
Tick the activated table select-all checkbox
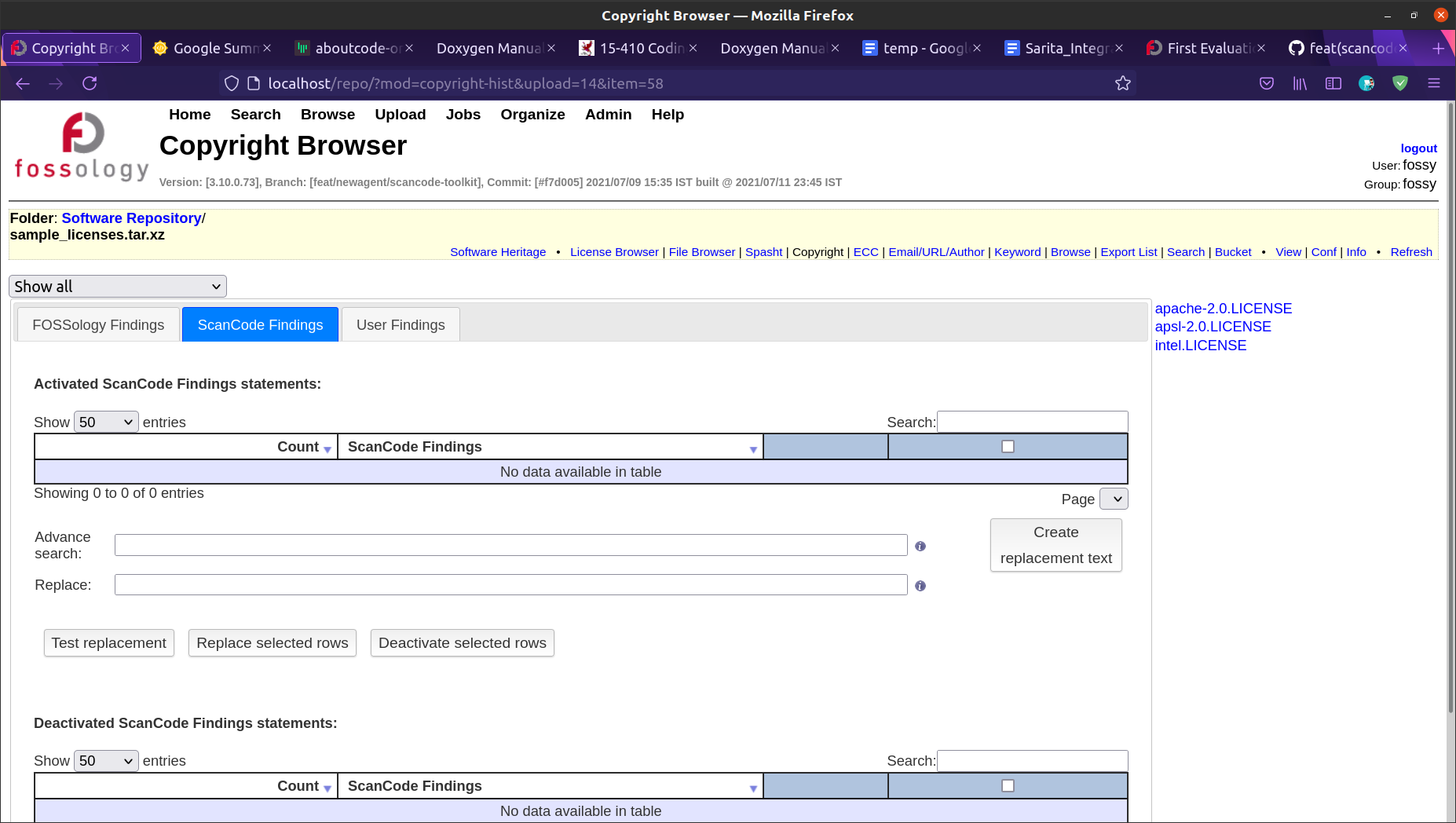1008,447
